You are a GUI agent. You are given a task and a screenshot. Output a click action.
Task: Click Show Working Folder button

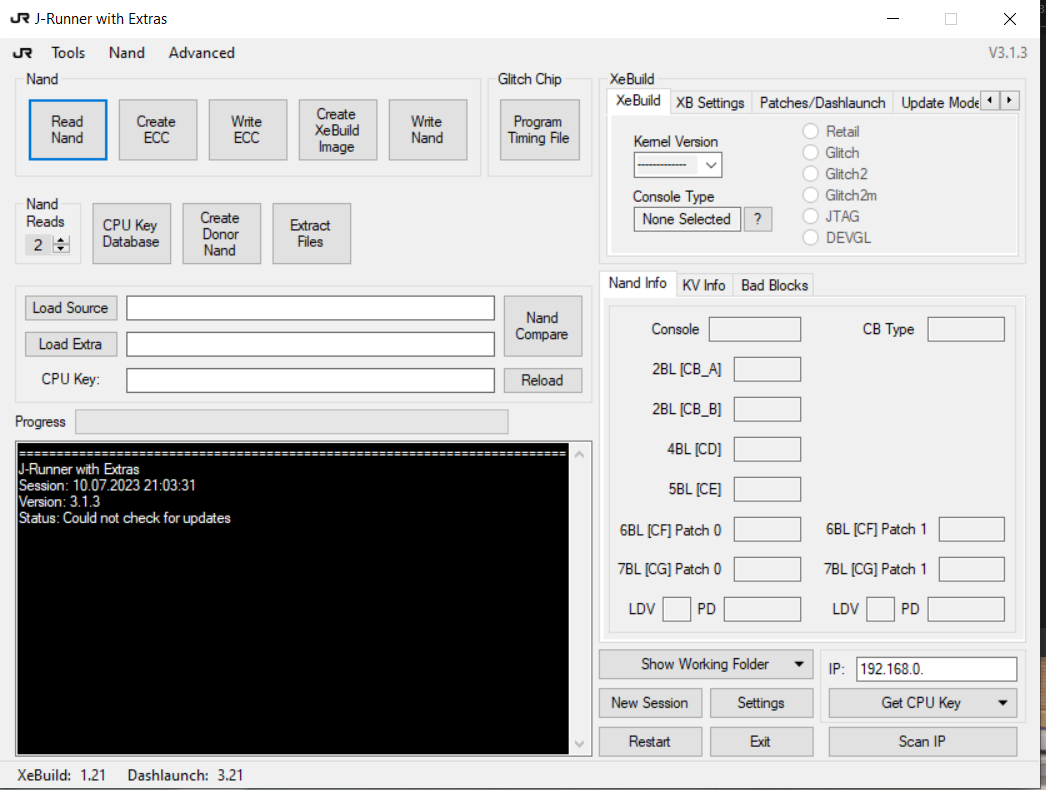[x=704, y=664]
